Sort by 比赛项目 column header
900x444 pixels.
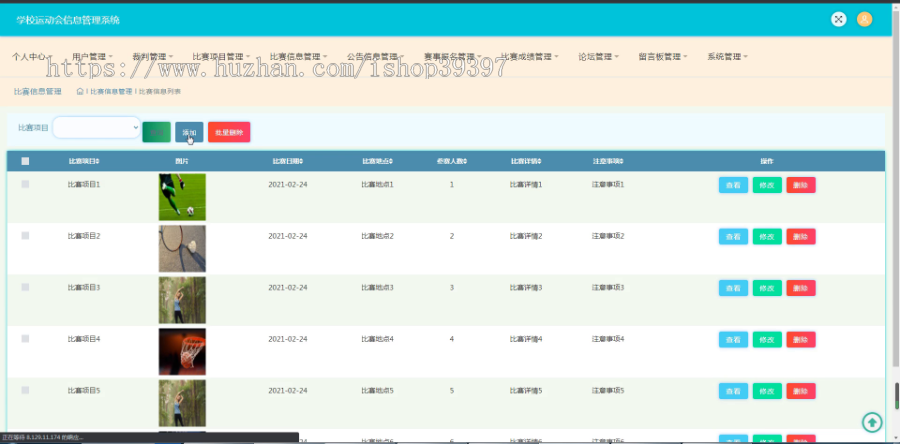(x=84, y=161)
